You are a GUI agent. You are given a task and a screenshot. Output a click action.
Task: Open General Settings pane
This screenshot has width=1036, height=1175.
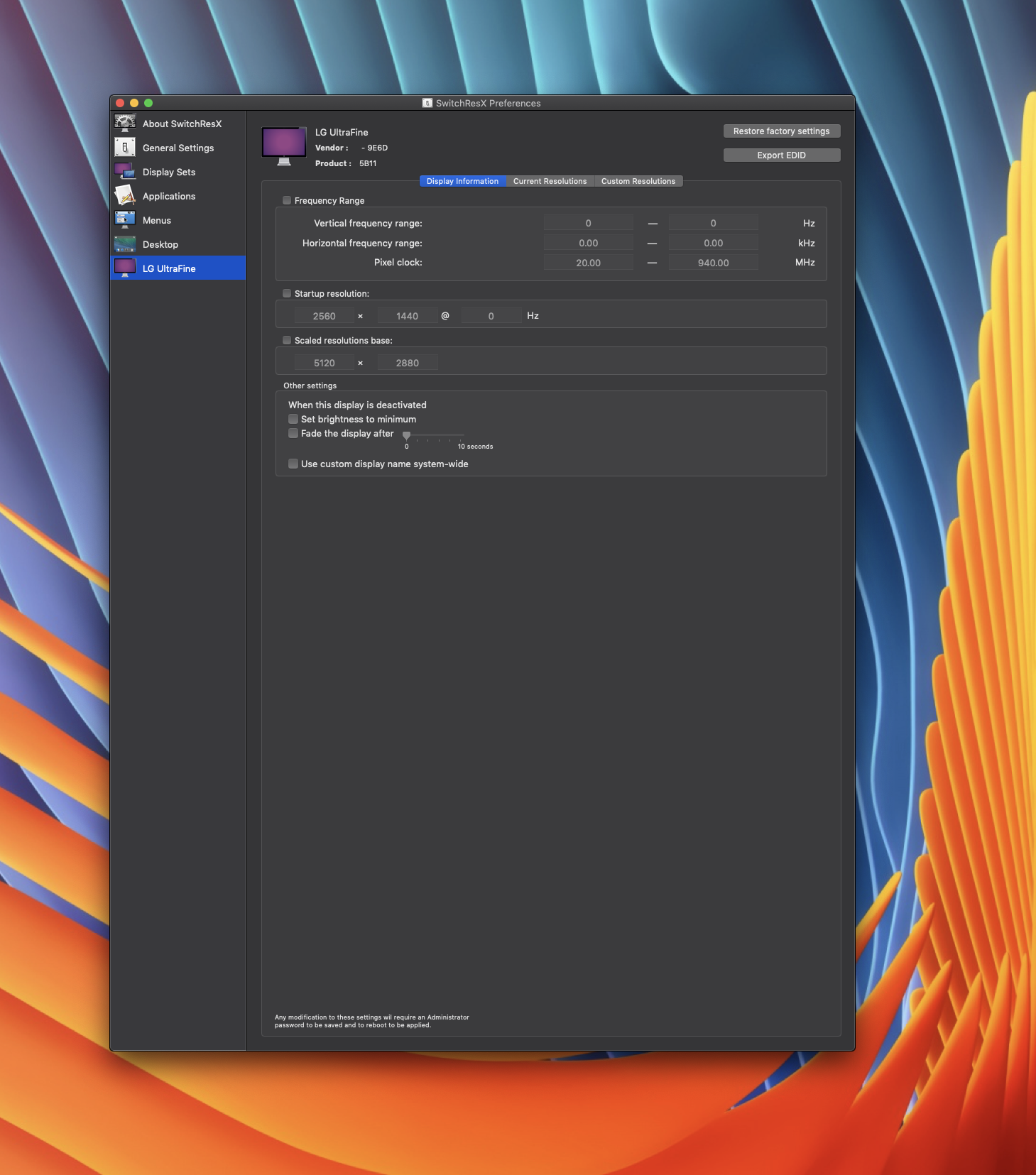[x=178, y=148]
